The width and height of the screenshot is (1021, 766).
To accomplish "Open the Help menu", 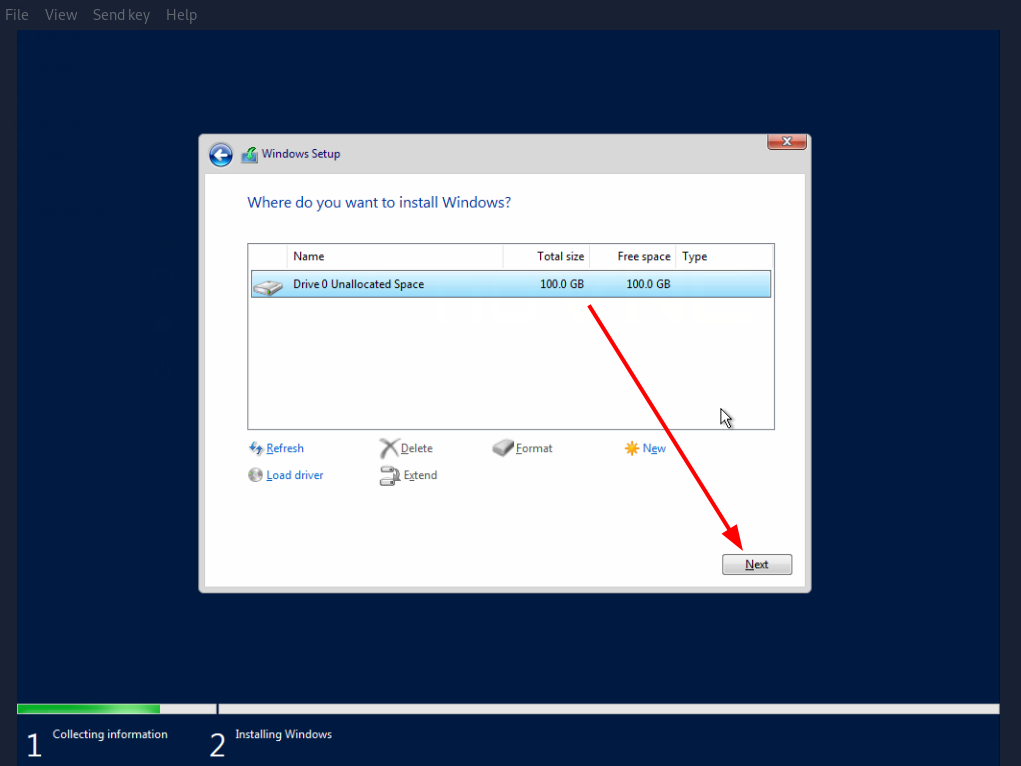I will [181, 14].
